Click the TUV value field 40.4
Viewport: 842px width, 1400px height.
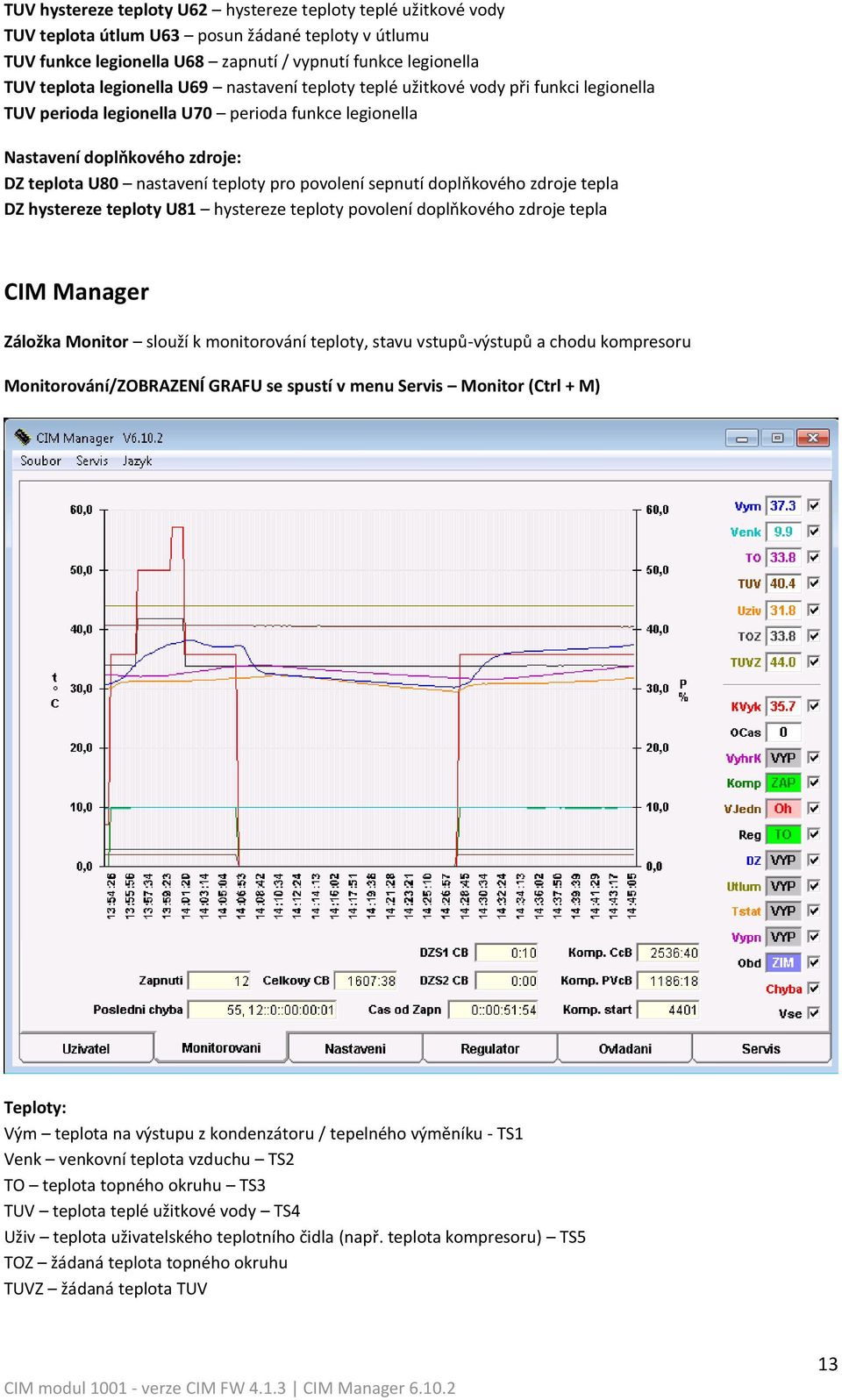[783, 583]
